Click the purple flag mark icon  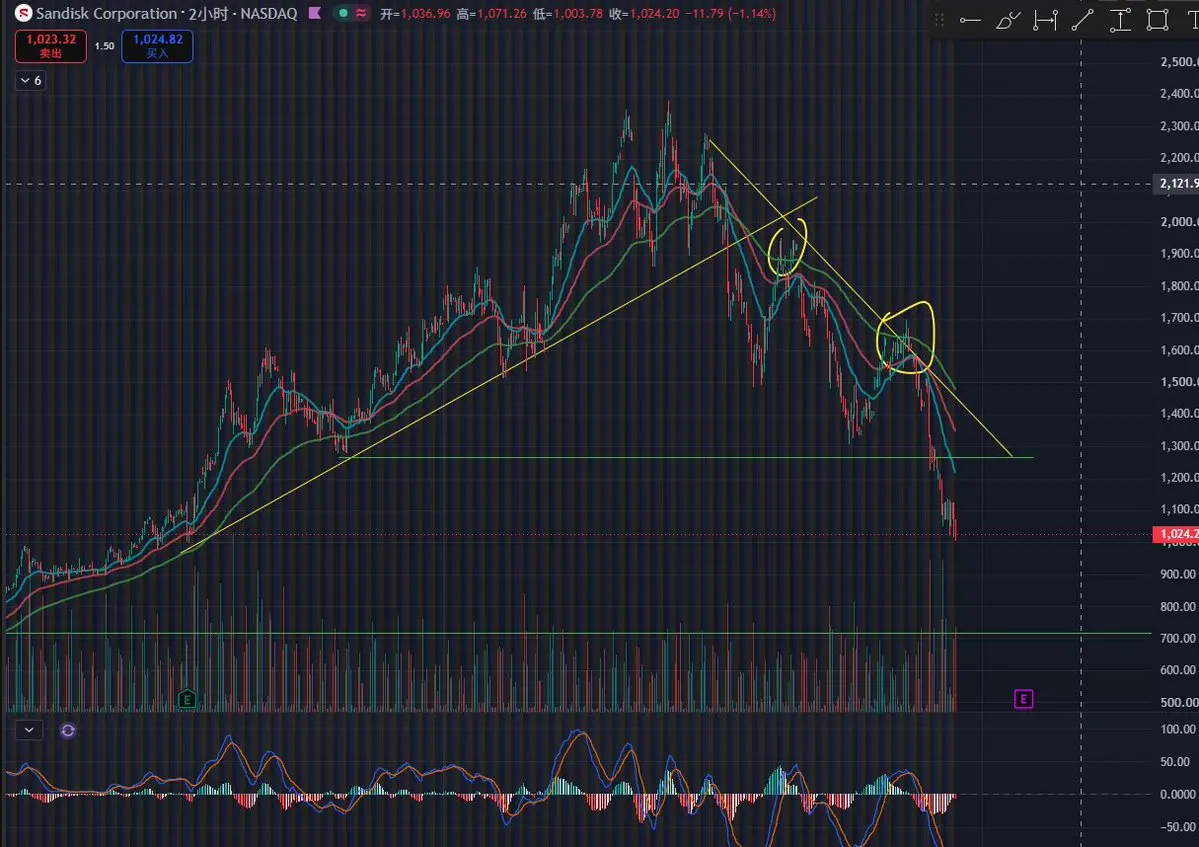[x=314, y=13]
